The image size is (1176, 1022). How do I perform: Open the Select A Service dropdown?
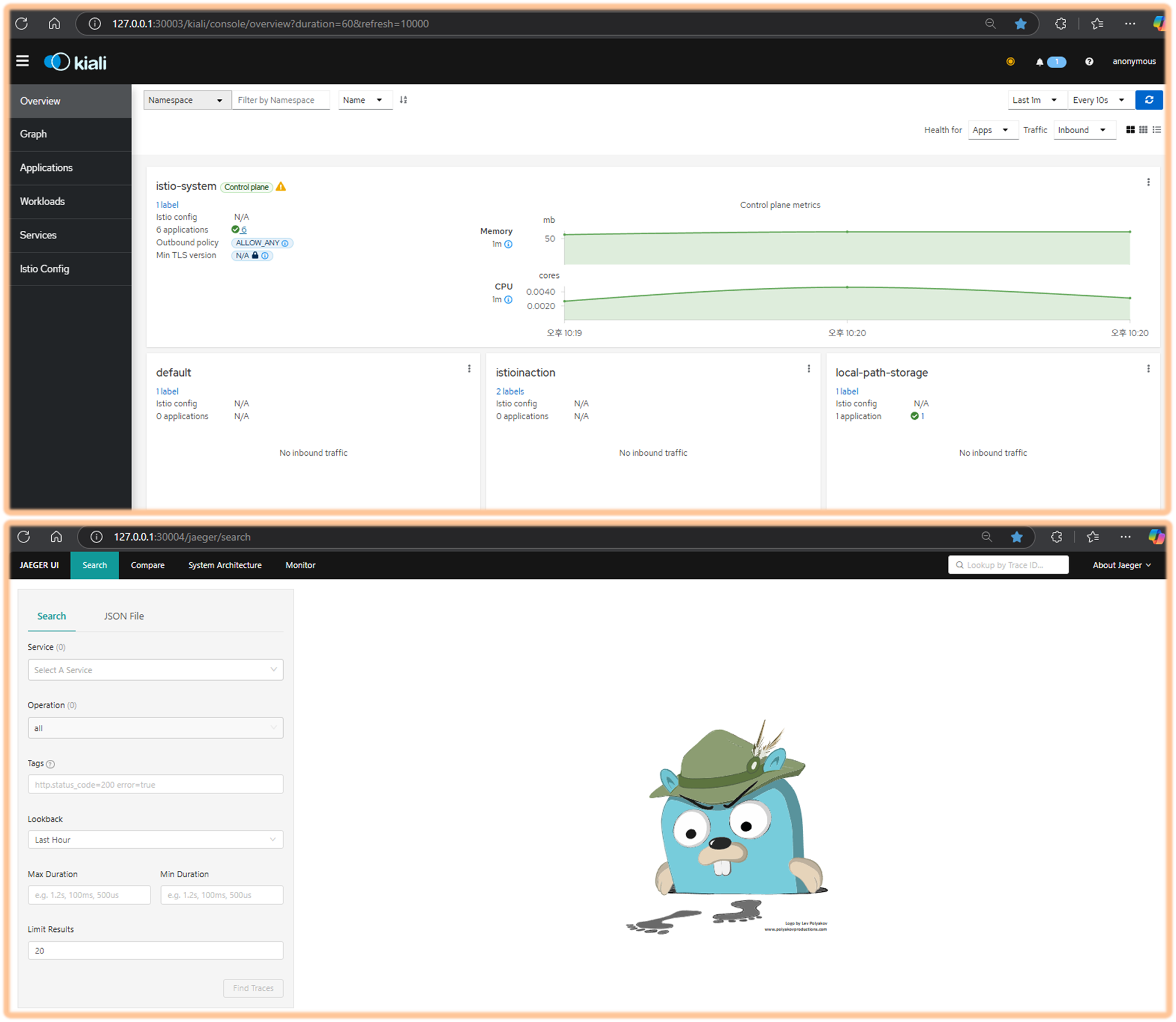[x=155, y=670]
